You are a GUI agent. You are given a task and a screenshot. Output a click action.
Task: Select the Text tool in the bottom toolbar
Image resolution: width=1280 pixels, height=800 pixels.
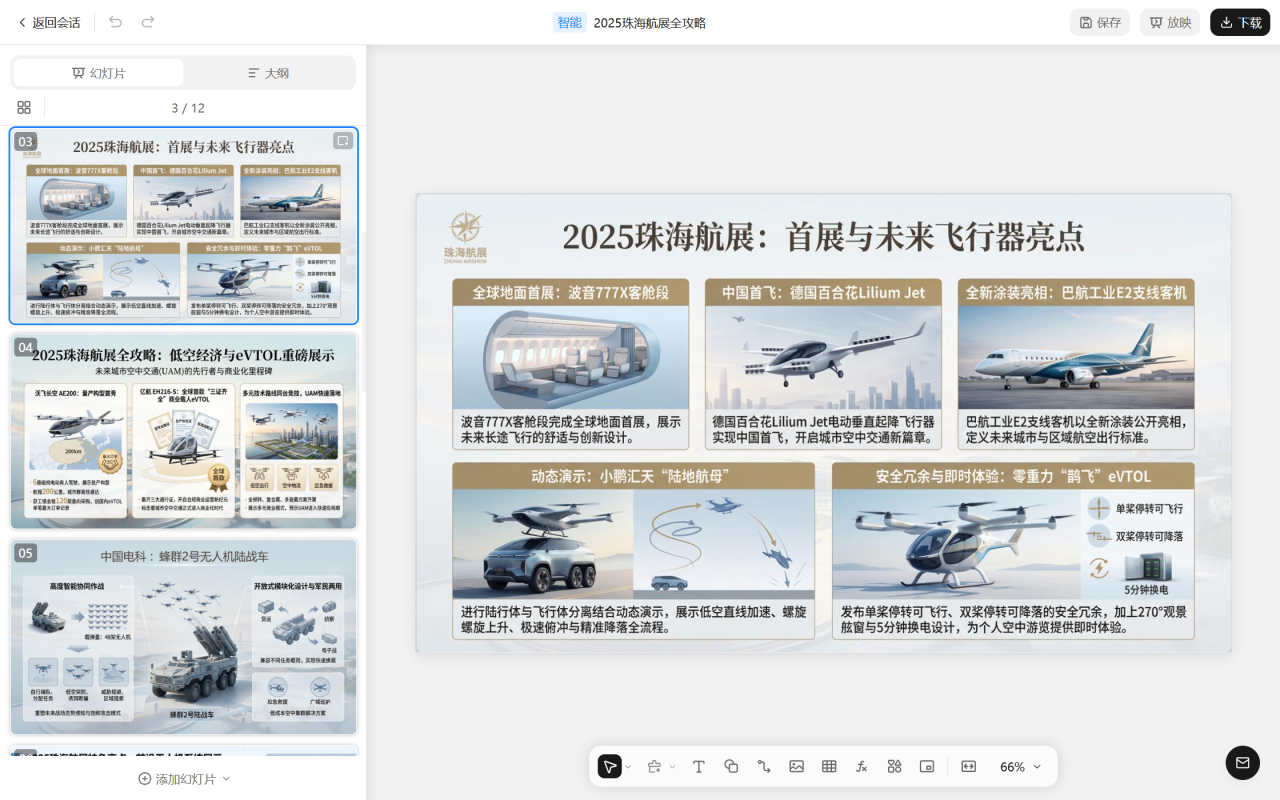[x=698, y=766]
